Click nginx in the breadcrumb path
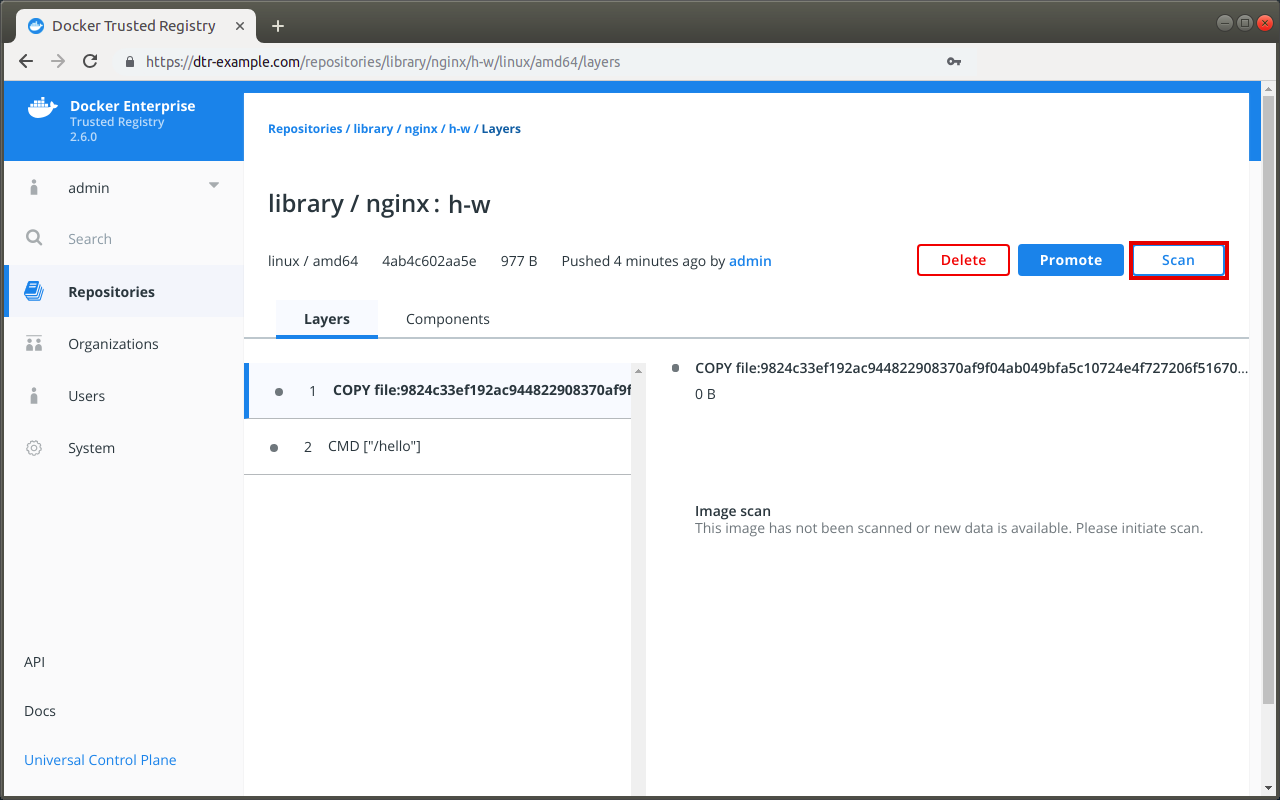 [421, 129]
